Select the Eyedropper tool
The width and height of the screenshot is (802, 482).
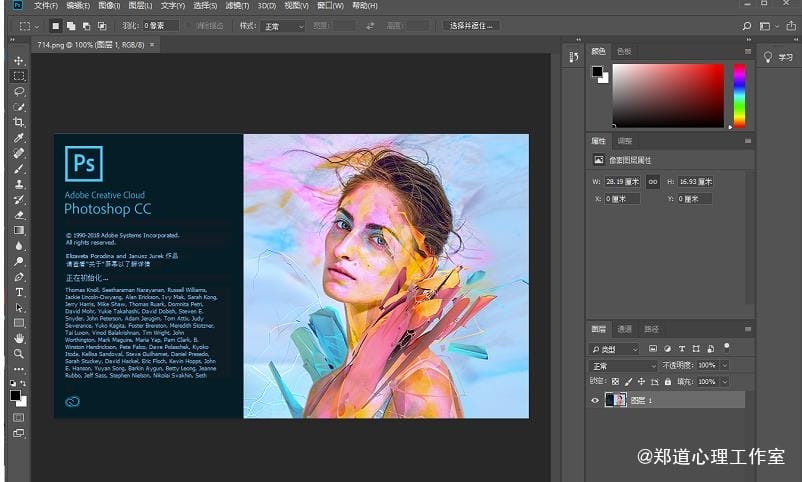tap(19, 138)
